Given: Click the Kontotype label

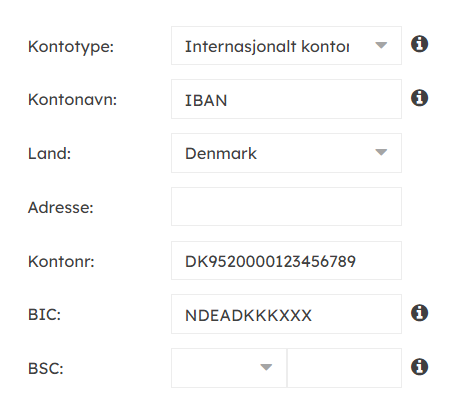Looking at the screenshot, I should (71, 46).
